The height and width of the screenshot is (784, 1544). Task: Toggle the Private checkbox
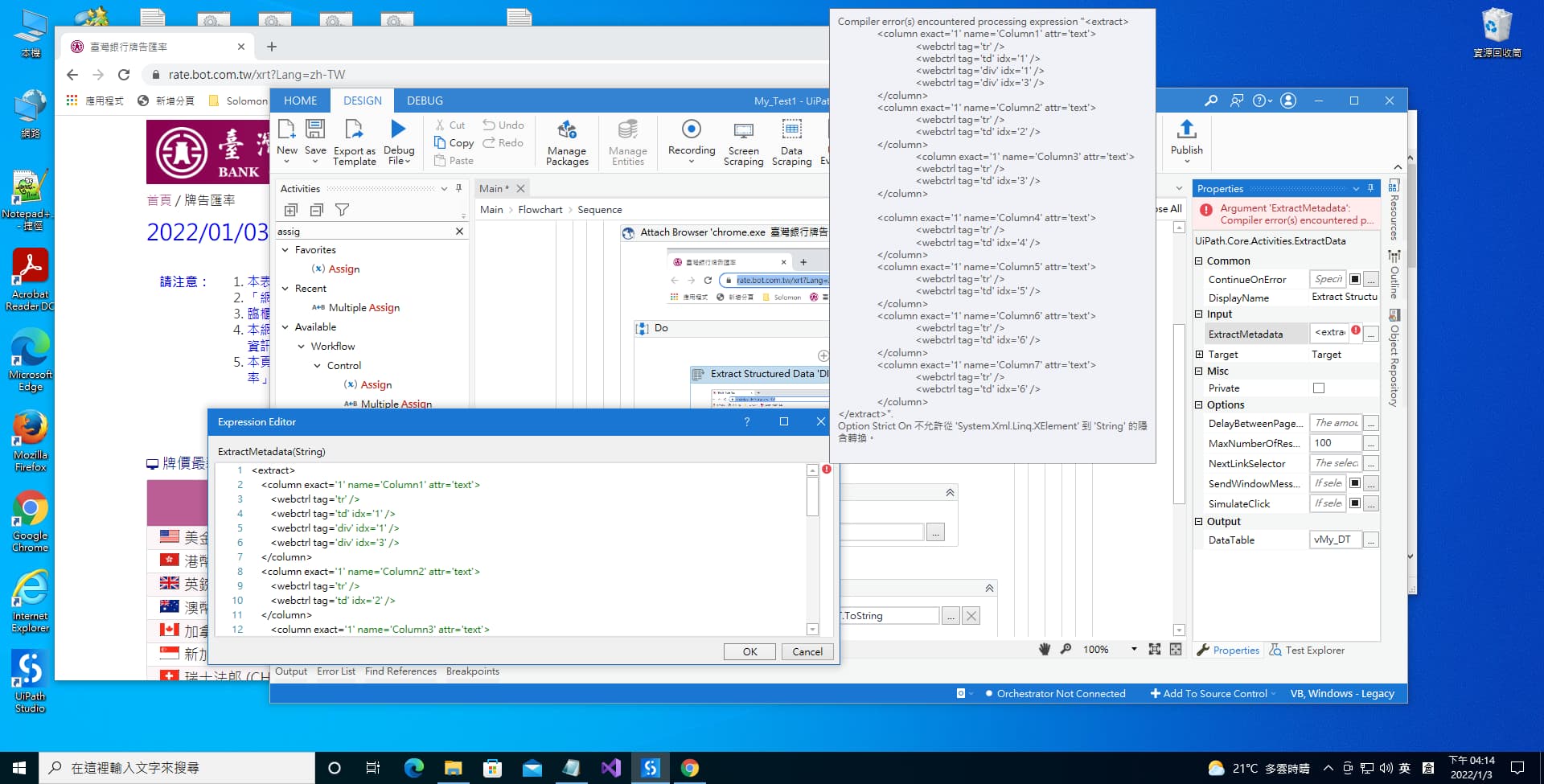(x=1319, y=388)
